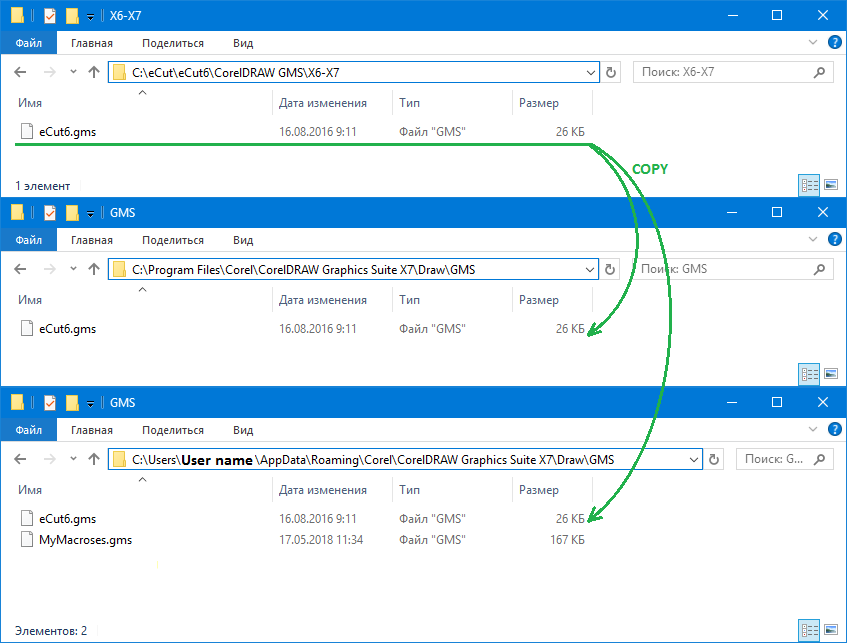This screenshot has height=644, width=848.
Task: Open Help in the X6-X7 window
Action: 834,42
